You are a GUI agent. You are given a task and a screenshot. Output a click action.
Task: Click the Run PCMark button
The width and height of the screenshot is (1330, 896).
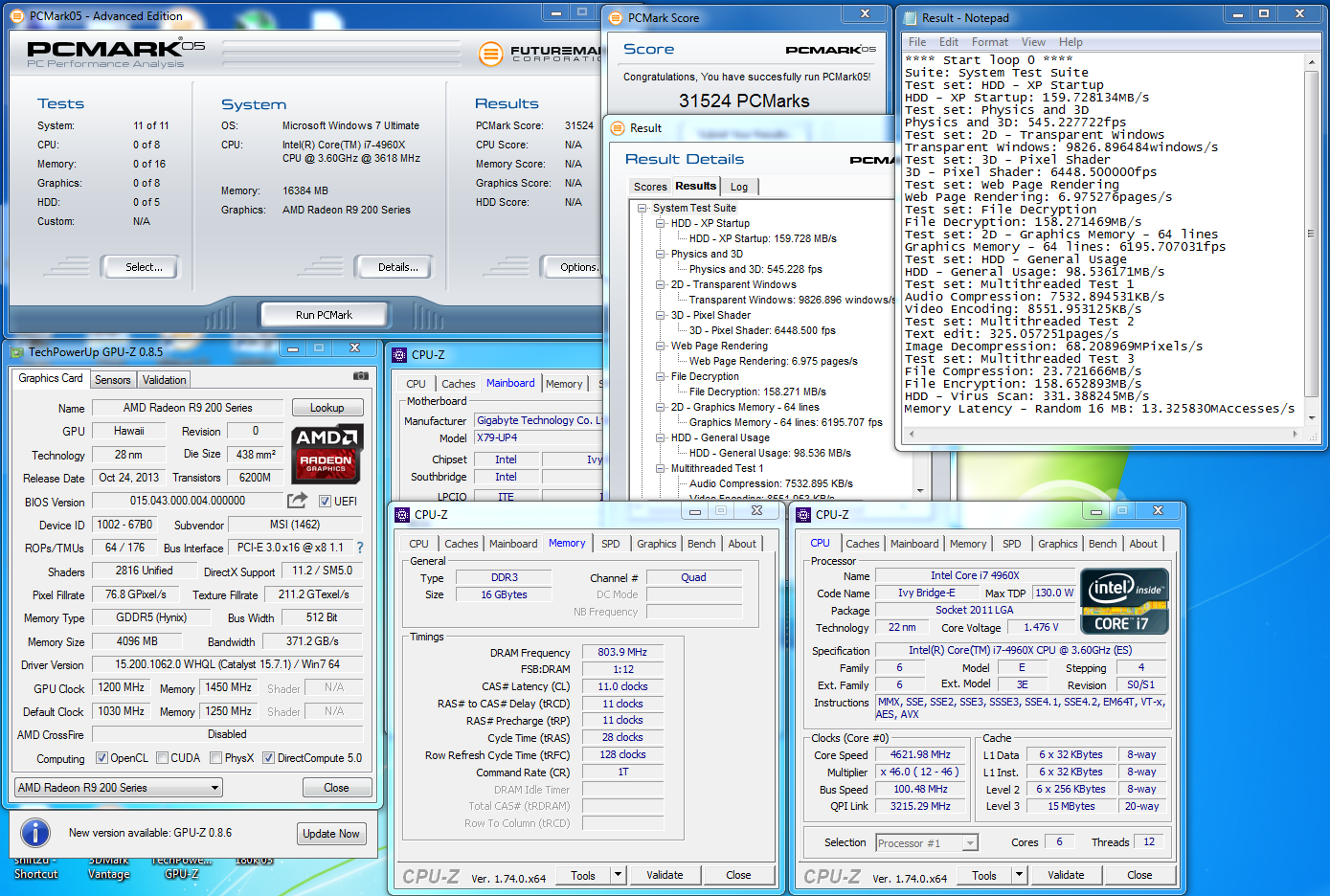click(324, 314)
